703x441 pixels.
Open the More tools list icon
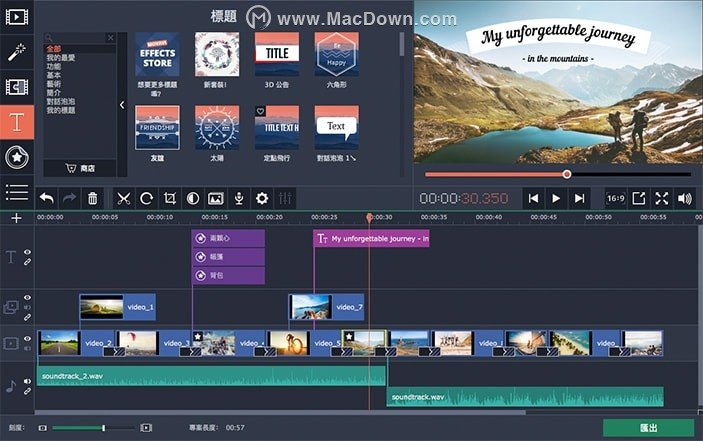17,192
